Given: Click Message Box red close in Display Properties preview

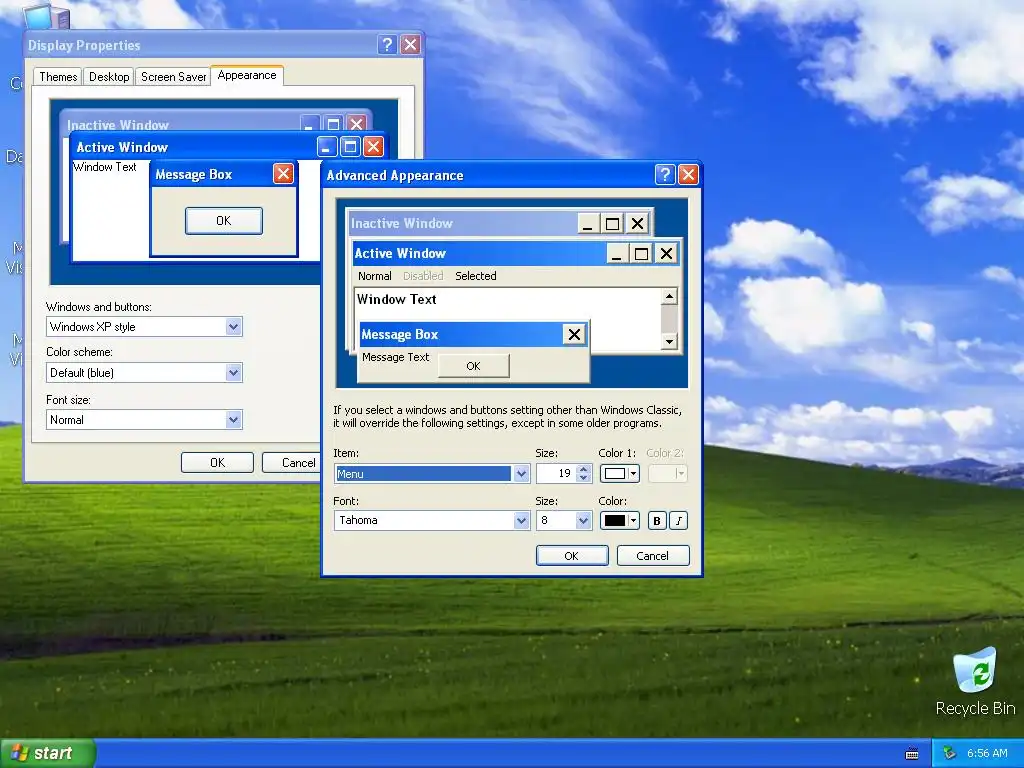Looking at the screenshot, I should tap(283, 174).
